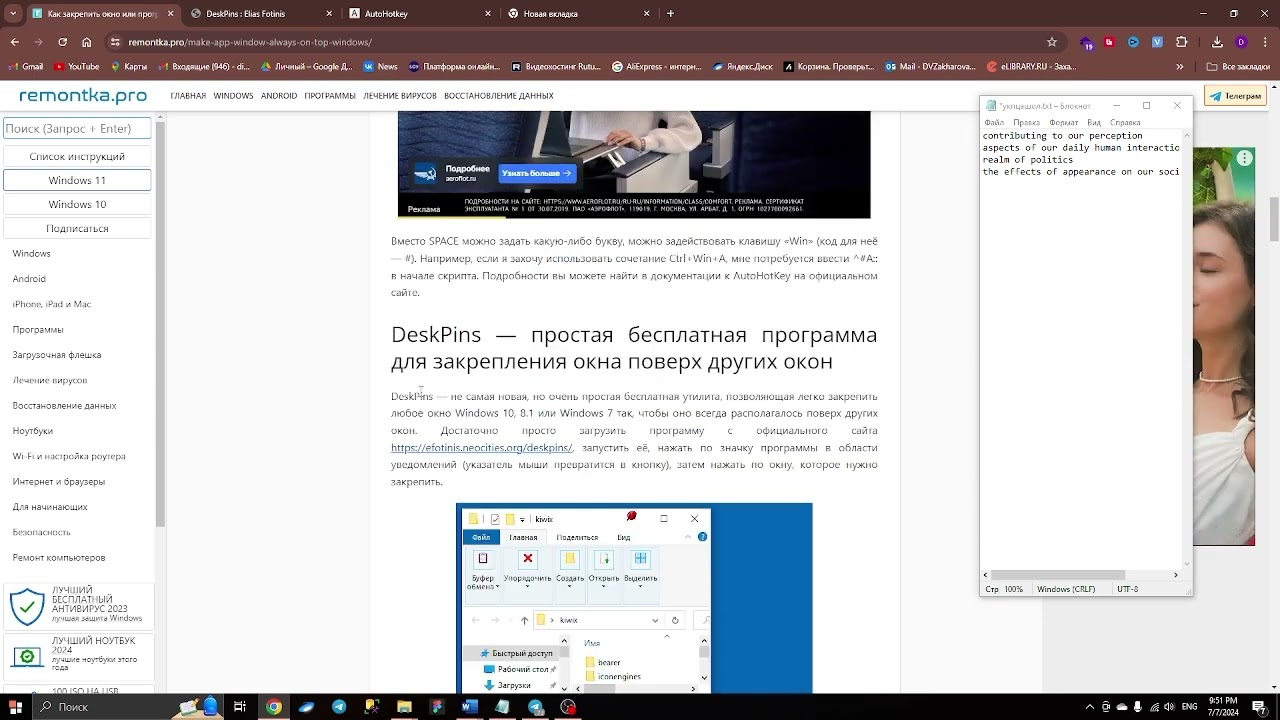Open the Windows Start menu
This screenshot has height=720, width=1280.
(x=15, y=707)
